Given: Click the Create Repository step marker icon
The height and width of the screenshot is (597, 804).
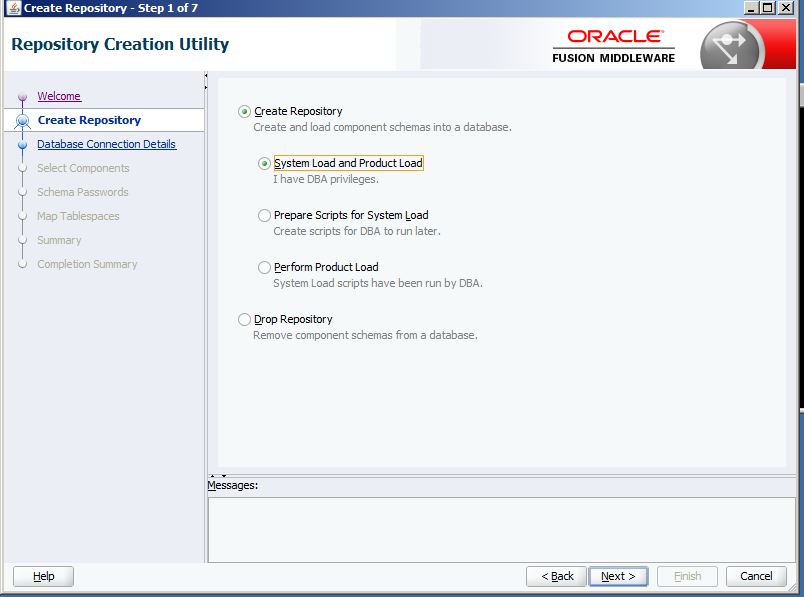Looking at the screenshot, I should [22, 121].
